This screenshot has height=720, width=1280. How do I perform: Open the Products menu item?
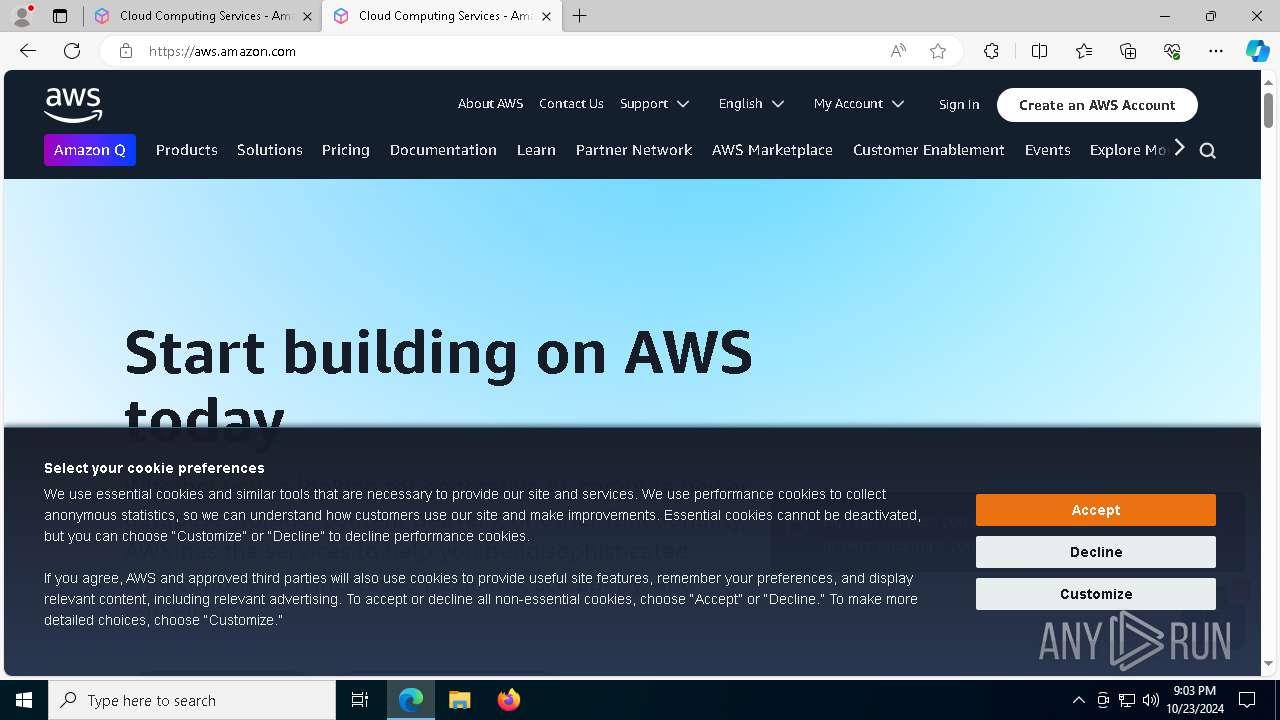(186, 150)
